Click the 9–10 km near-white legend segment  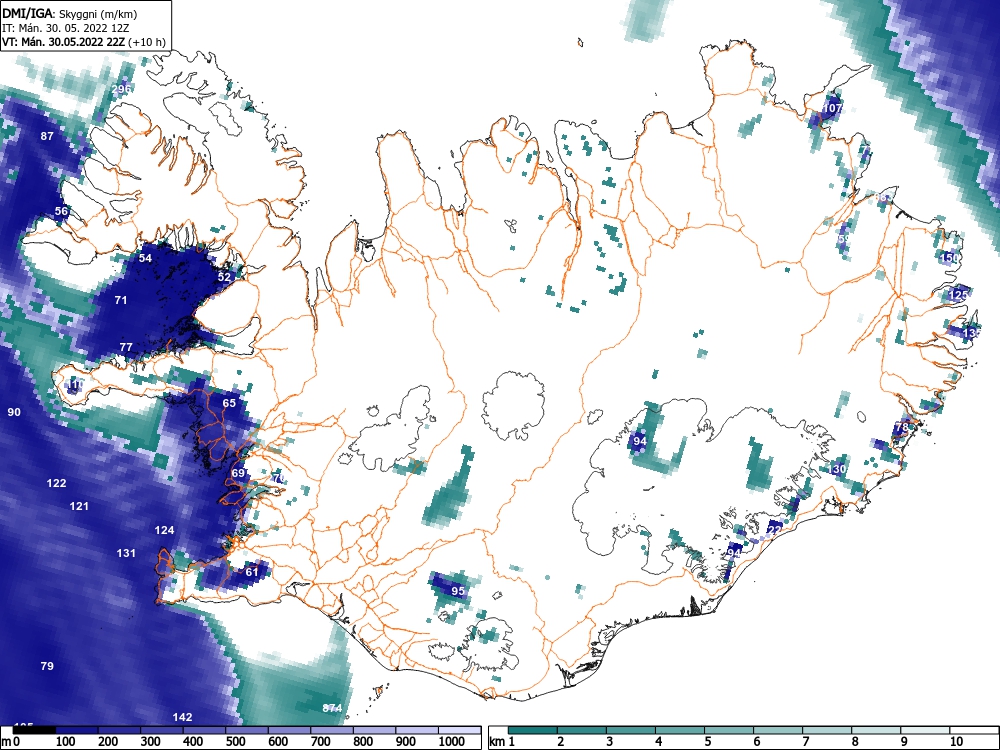pos(925,730)
